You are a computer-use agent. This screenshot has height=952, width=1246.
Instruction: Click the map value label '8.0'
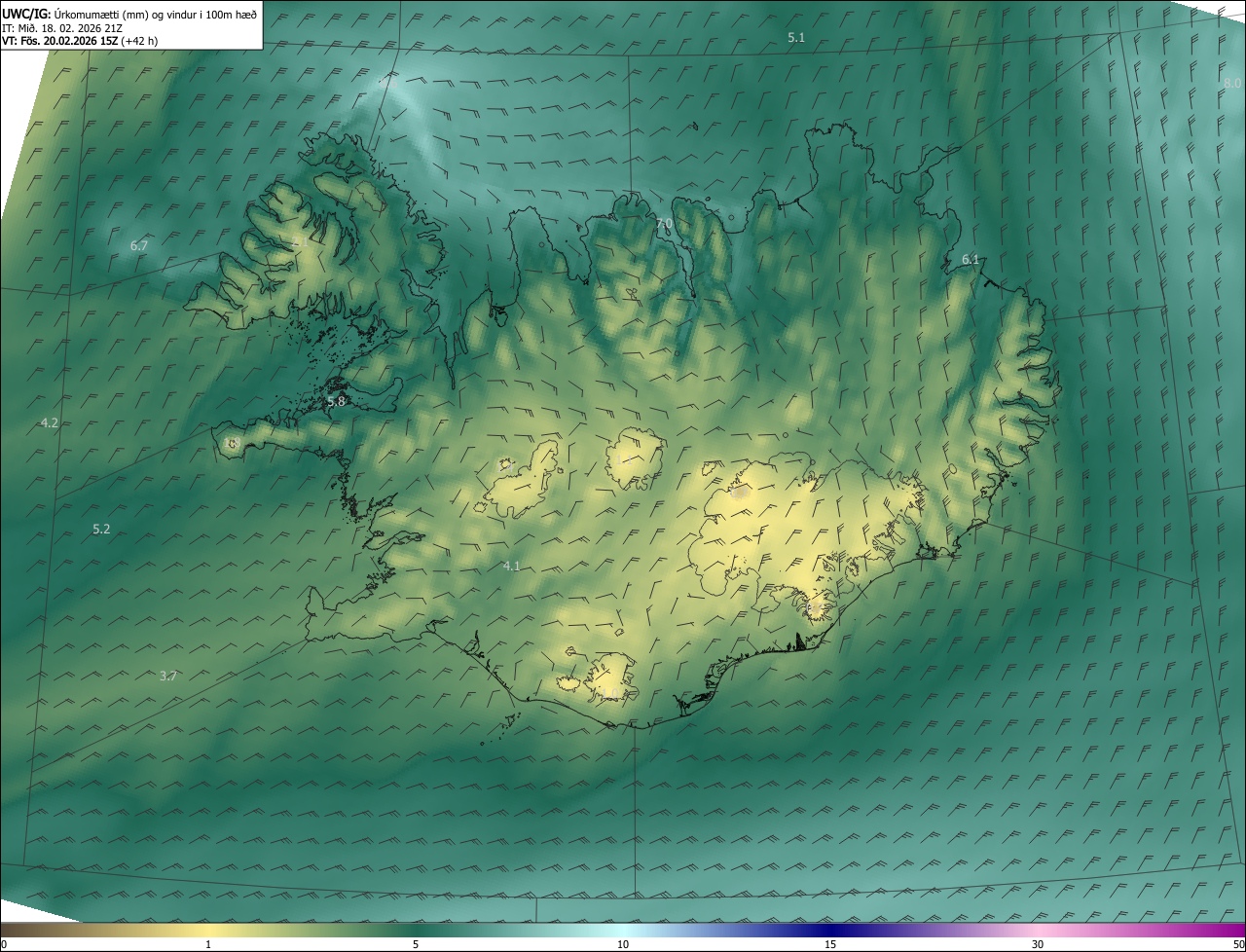pos(1232,84)
